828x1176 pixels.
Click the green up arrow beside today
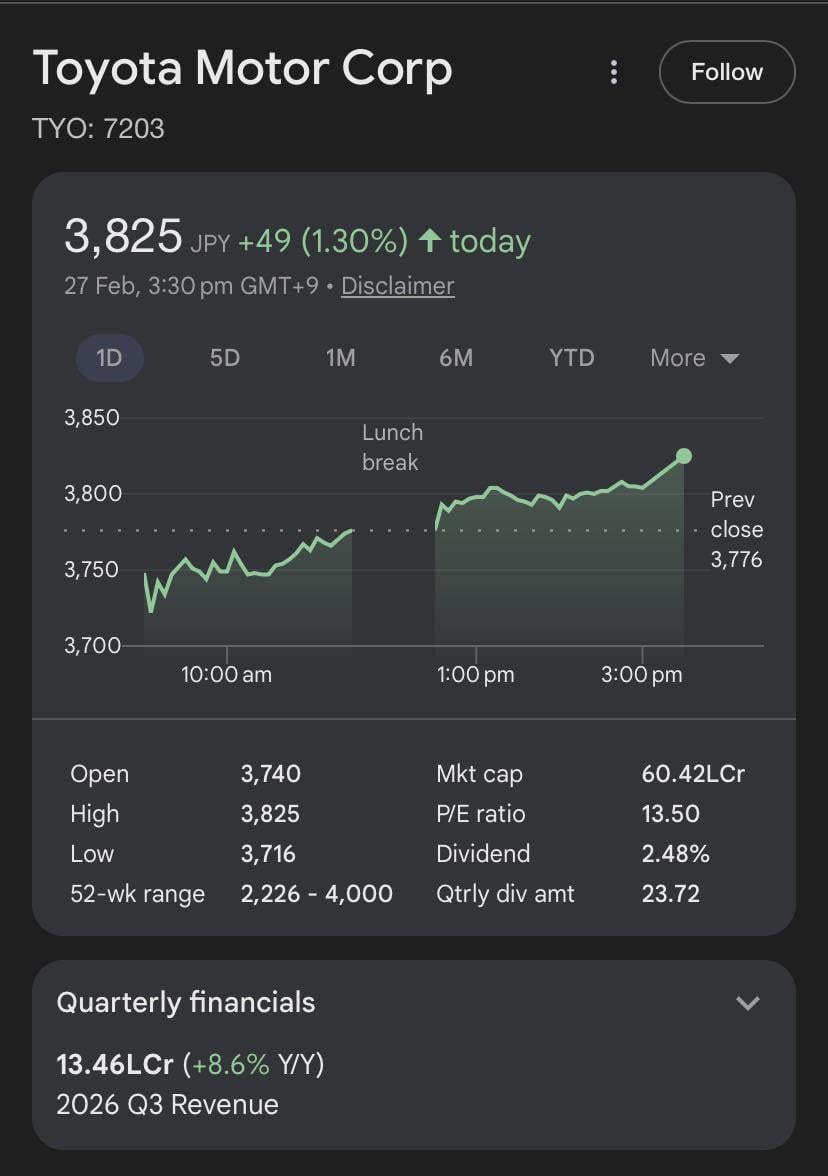coord(430,241)
